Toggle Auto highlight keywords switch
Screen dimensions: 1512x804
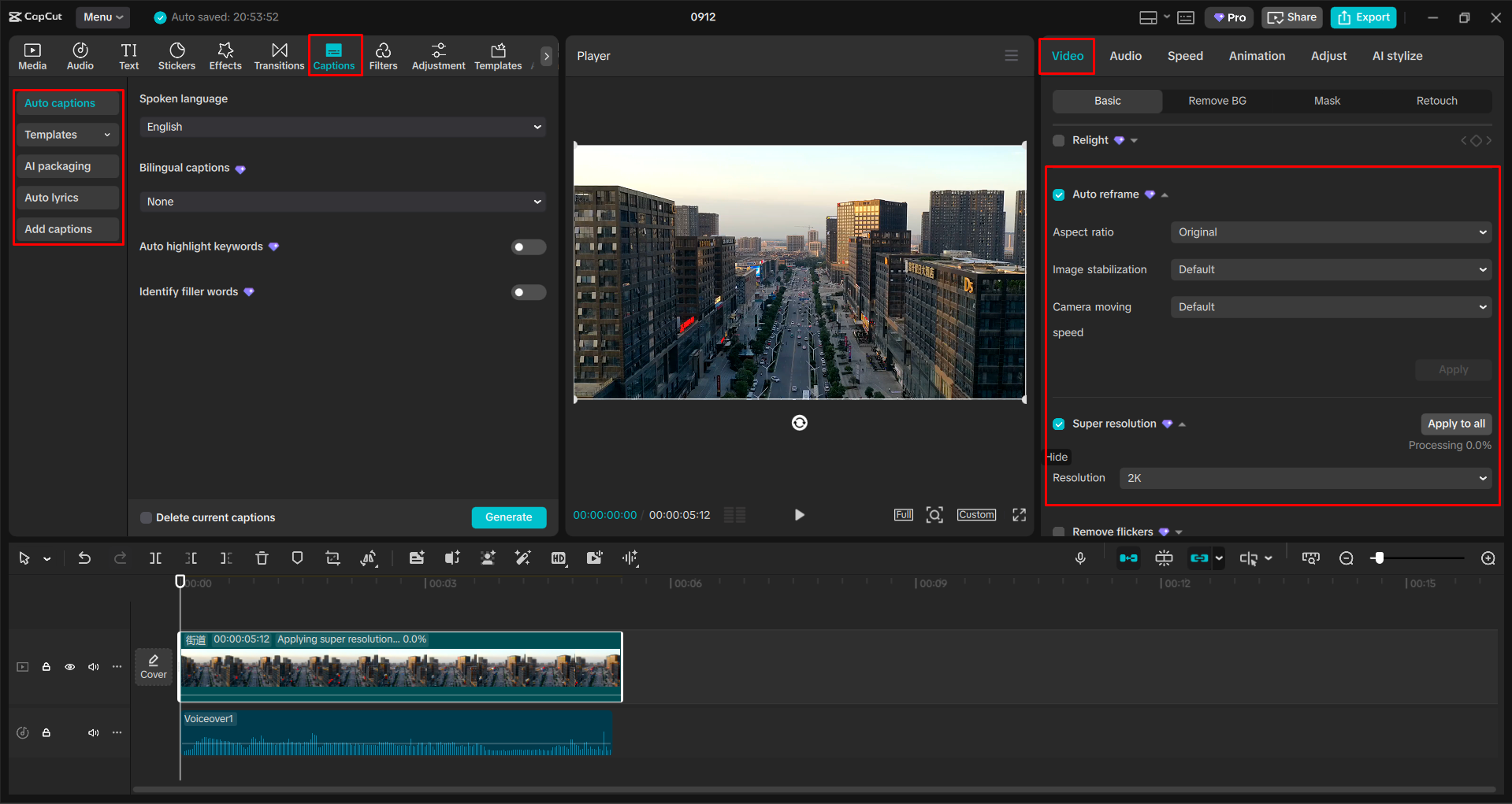click(528, 246)
